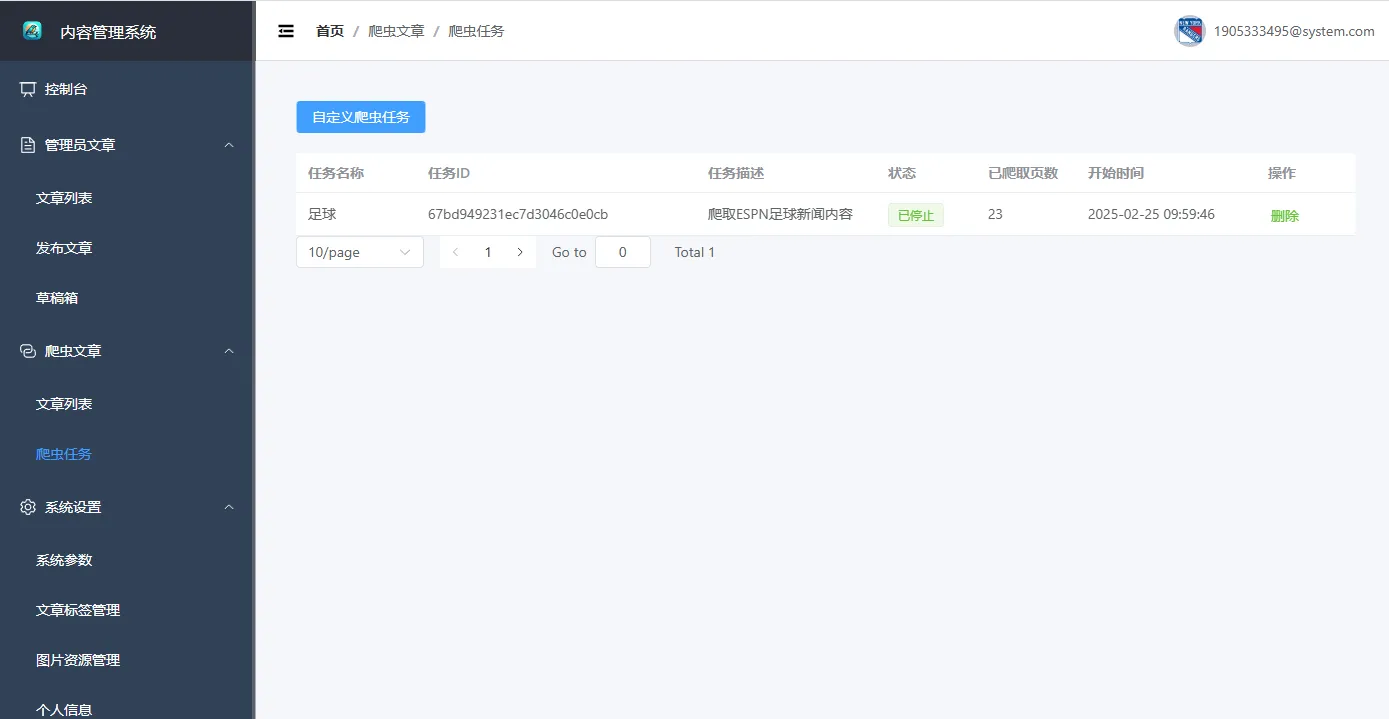
Task: Click the 操作 column header
Action: click(1282, 173)
